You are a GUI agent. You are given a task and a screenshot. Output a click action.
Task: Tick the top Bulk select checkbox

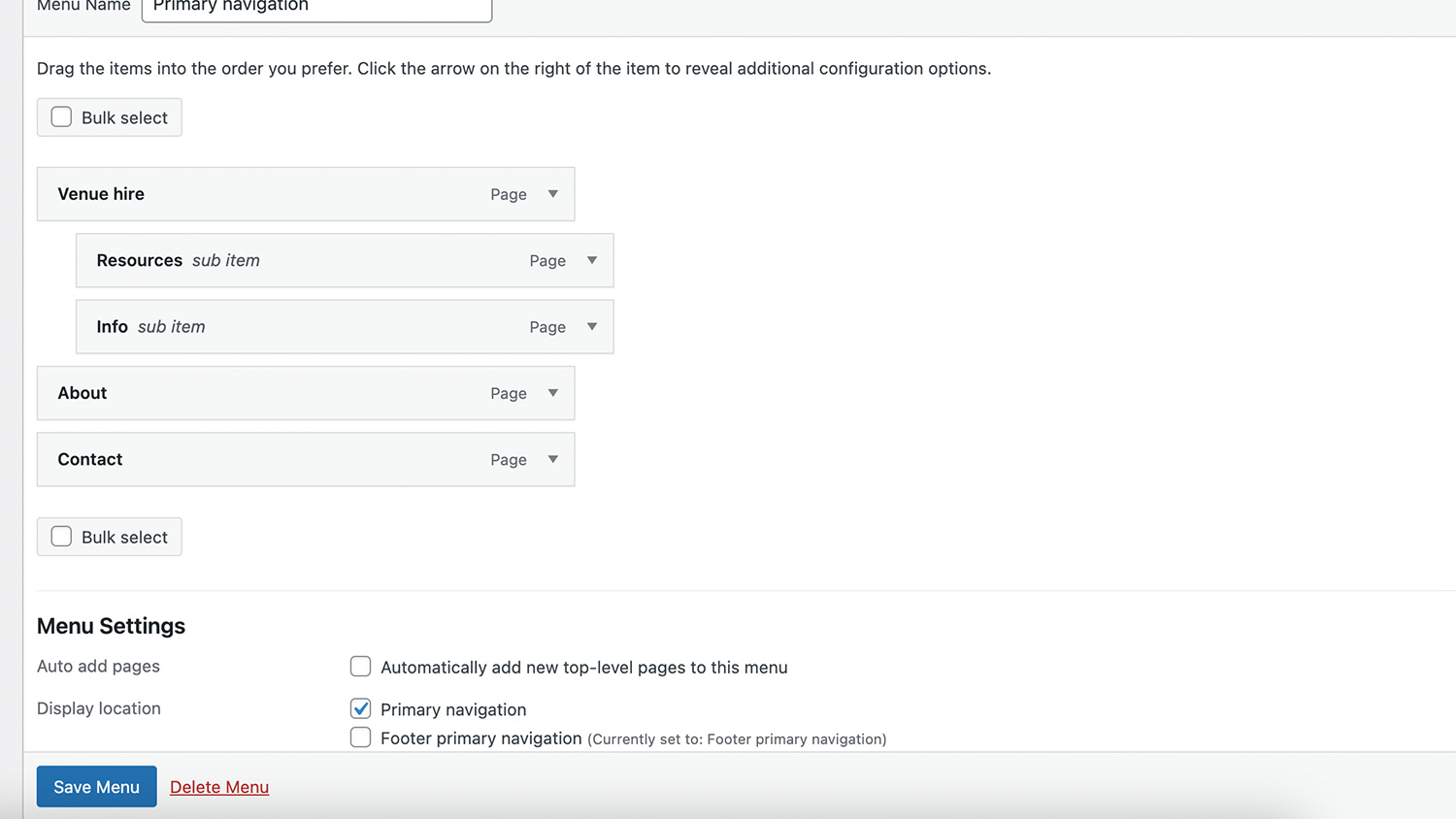pyautogui.click(x=61, y=117)
